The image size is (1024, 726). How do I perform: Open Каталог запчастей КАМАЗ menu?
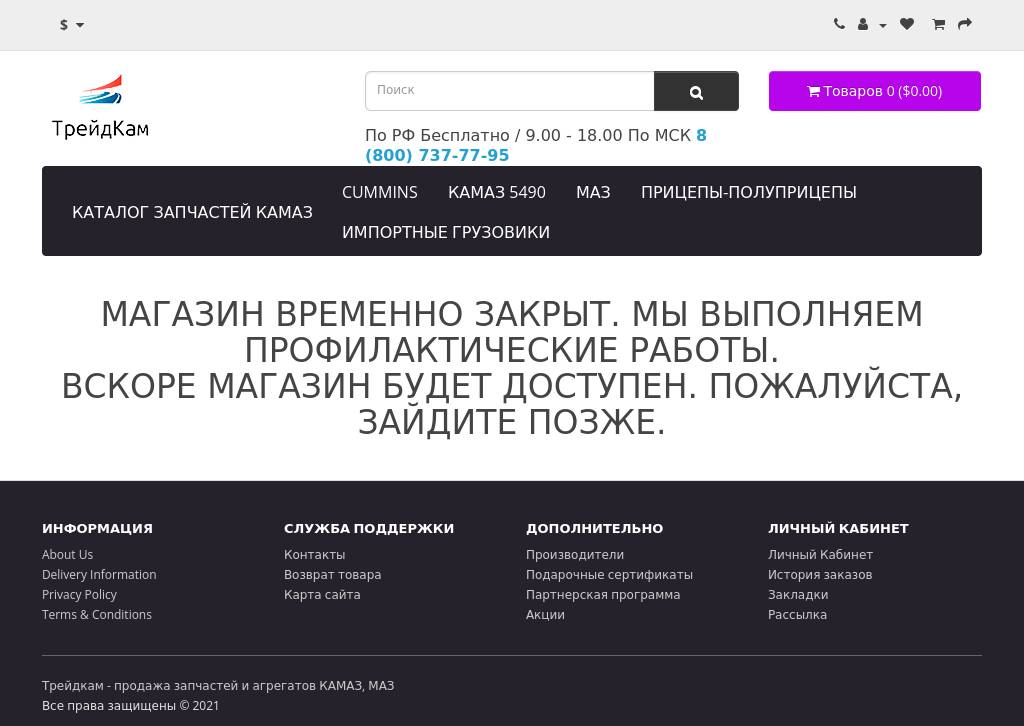click(x=192, y=212)
